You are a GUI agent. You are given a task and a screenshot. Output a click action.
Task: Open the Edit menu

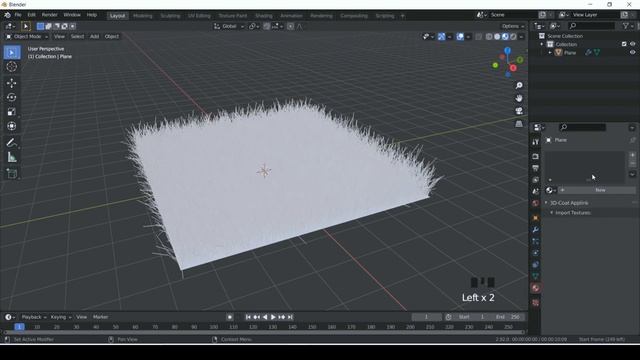tap(31, 15)
